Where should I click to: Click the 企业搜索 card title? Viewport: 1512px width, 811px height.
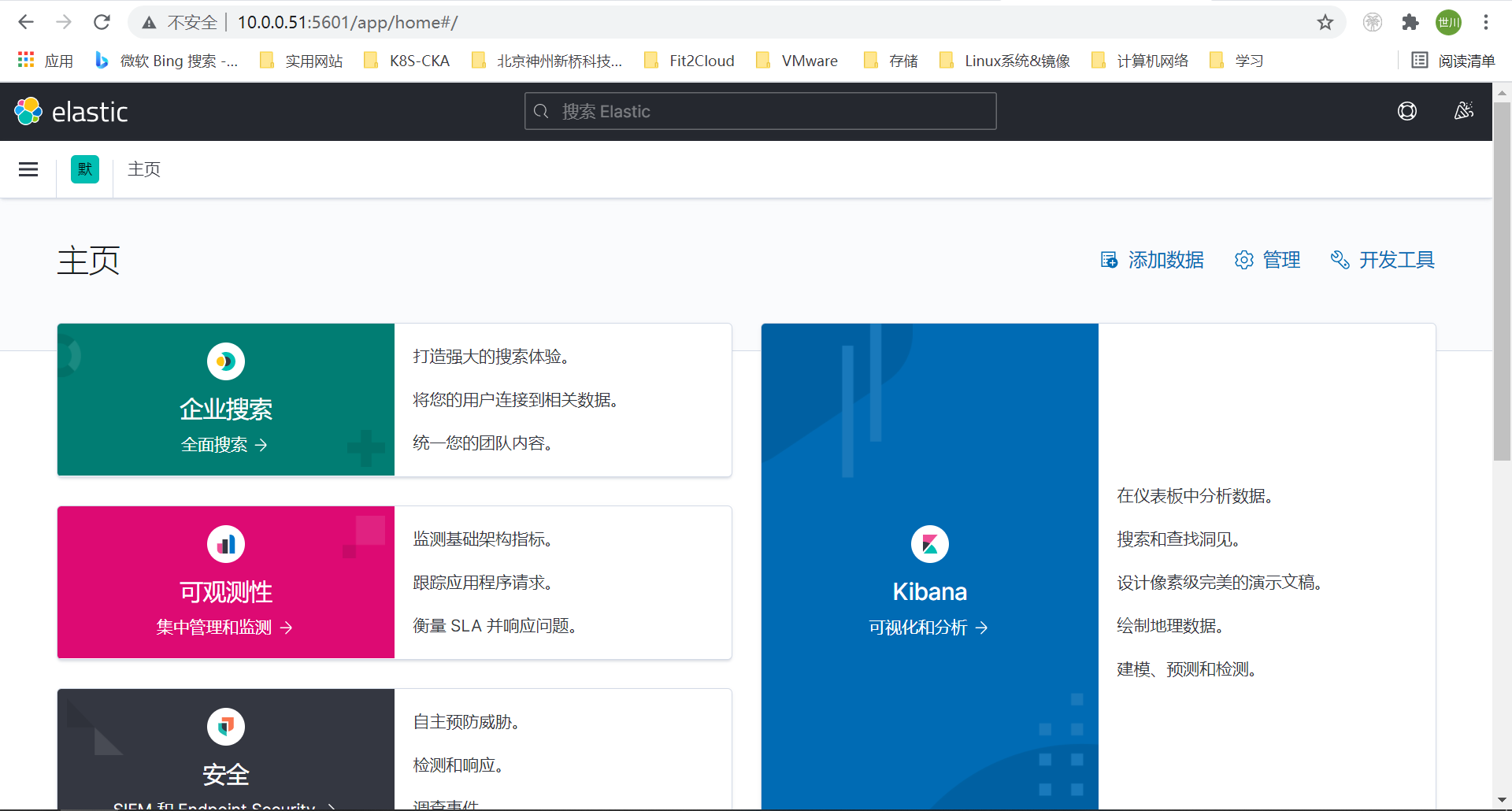[x=226, y=409]
